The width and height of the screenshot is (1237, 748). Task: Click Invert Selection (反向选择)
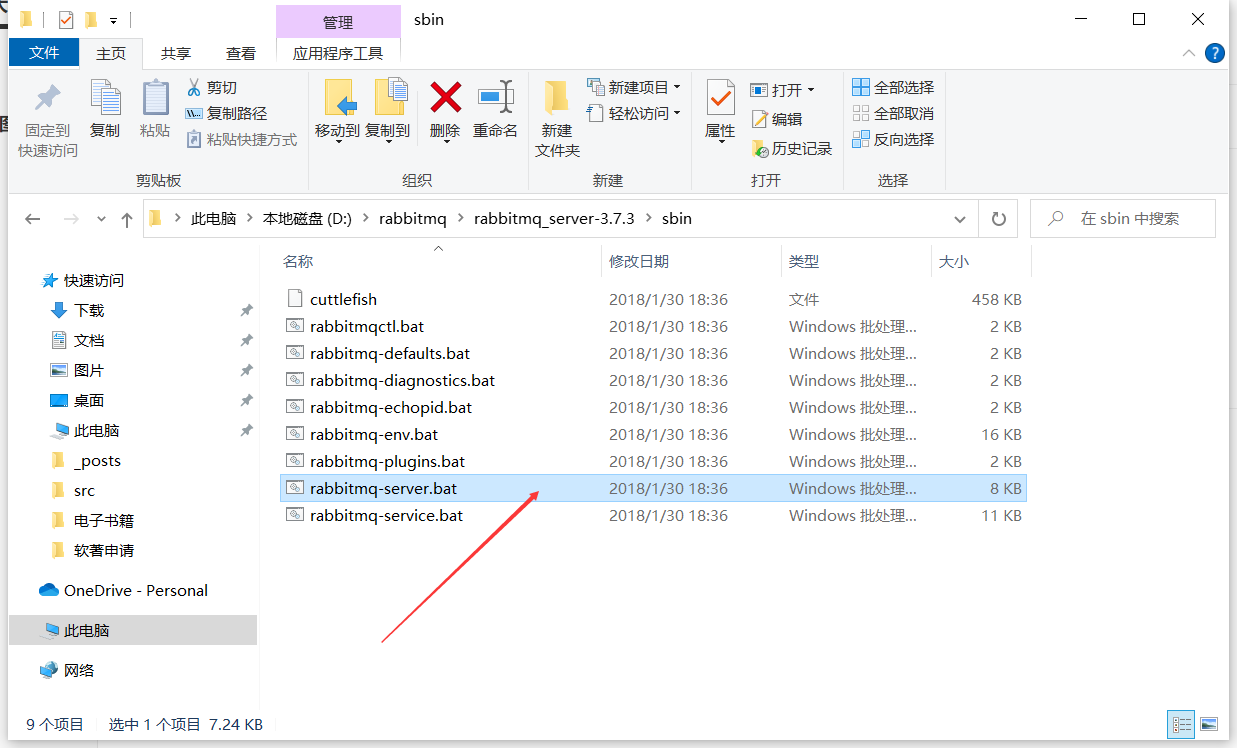893,139
